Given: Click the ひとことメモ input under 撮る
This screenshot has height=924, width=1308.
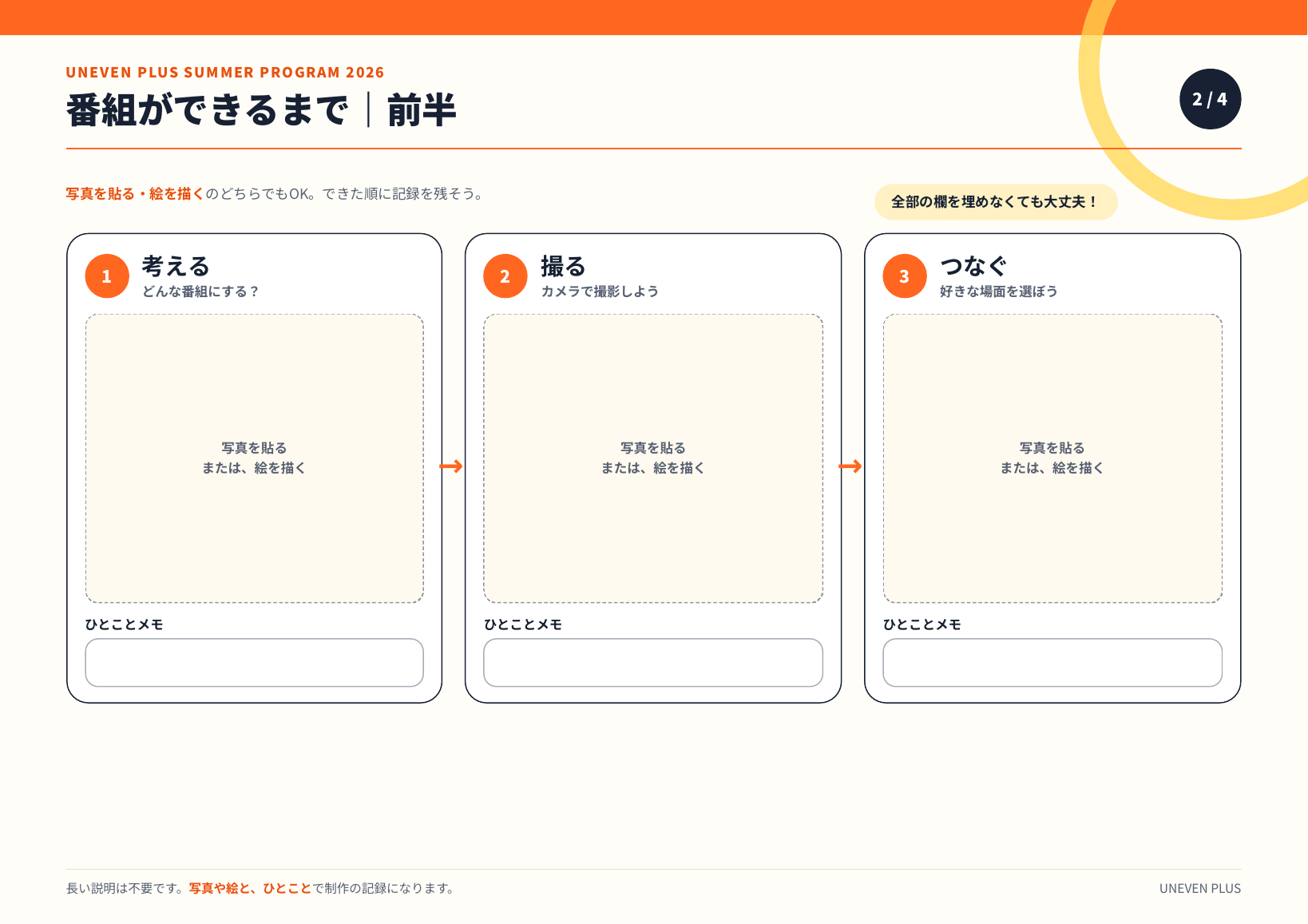Looking at the screenshot, I should point(653,663).
